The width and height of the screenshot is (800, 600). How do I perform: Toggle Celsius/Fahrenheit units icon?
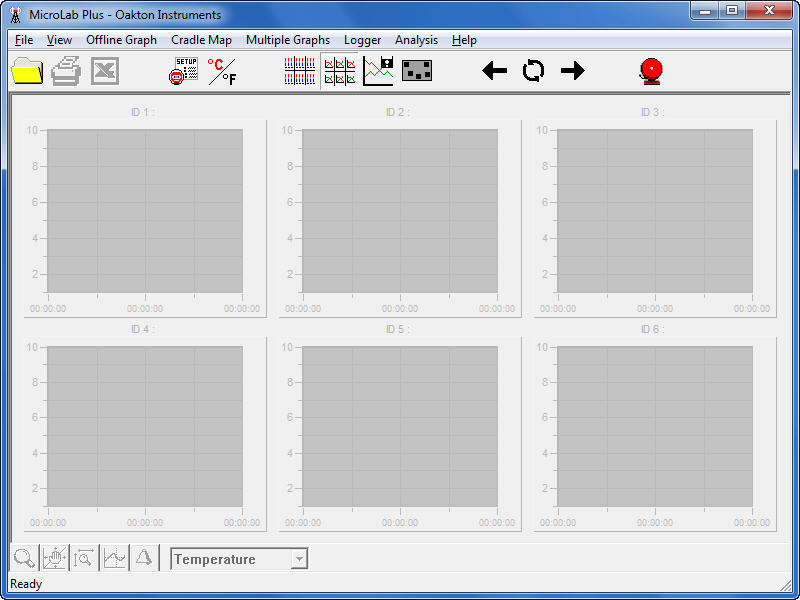click(222, 71)
